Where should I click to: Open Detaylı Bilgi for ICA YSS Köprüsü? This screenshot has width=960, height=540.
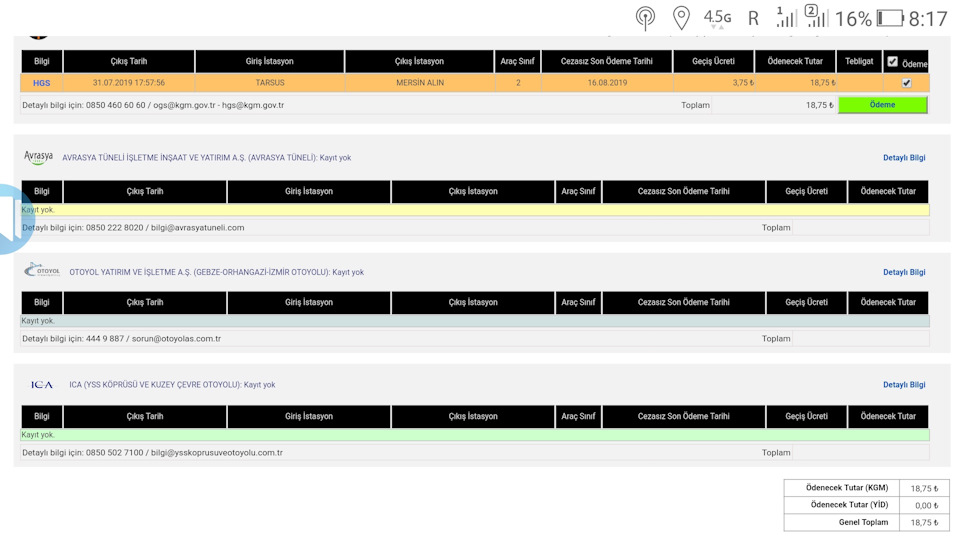click(904, 384)
